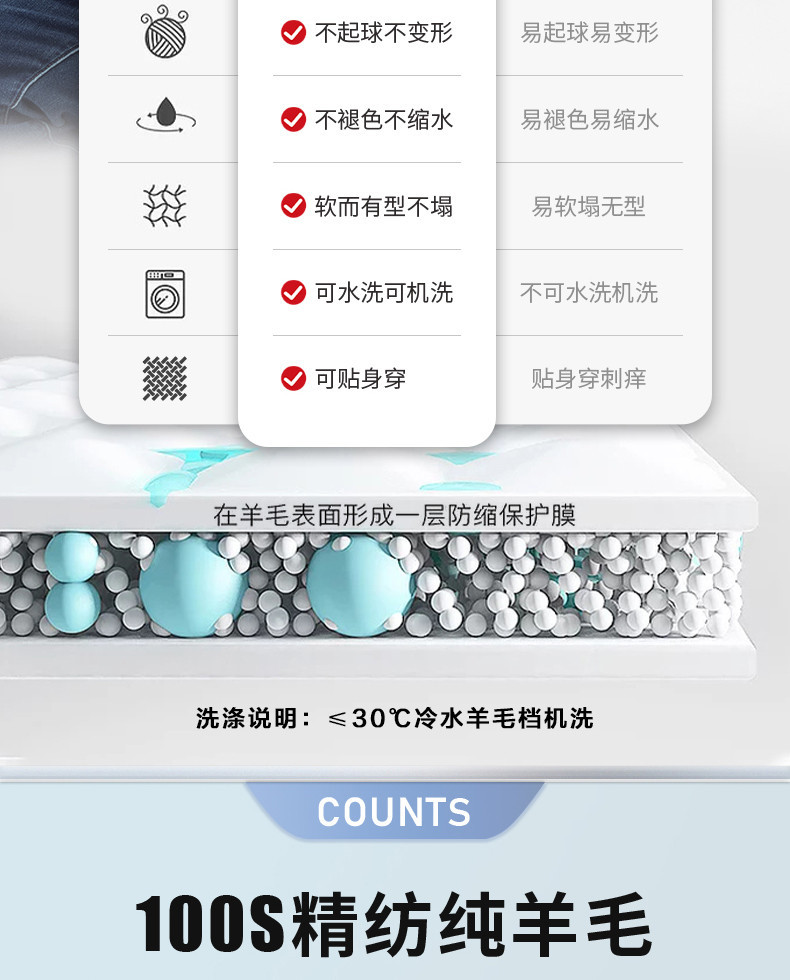Click the 不可水洗机洗 text
Viewport: 790px width, 980px height.
point(589,292)
